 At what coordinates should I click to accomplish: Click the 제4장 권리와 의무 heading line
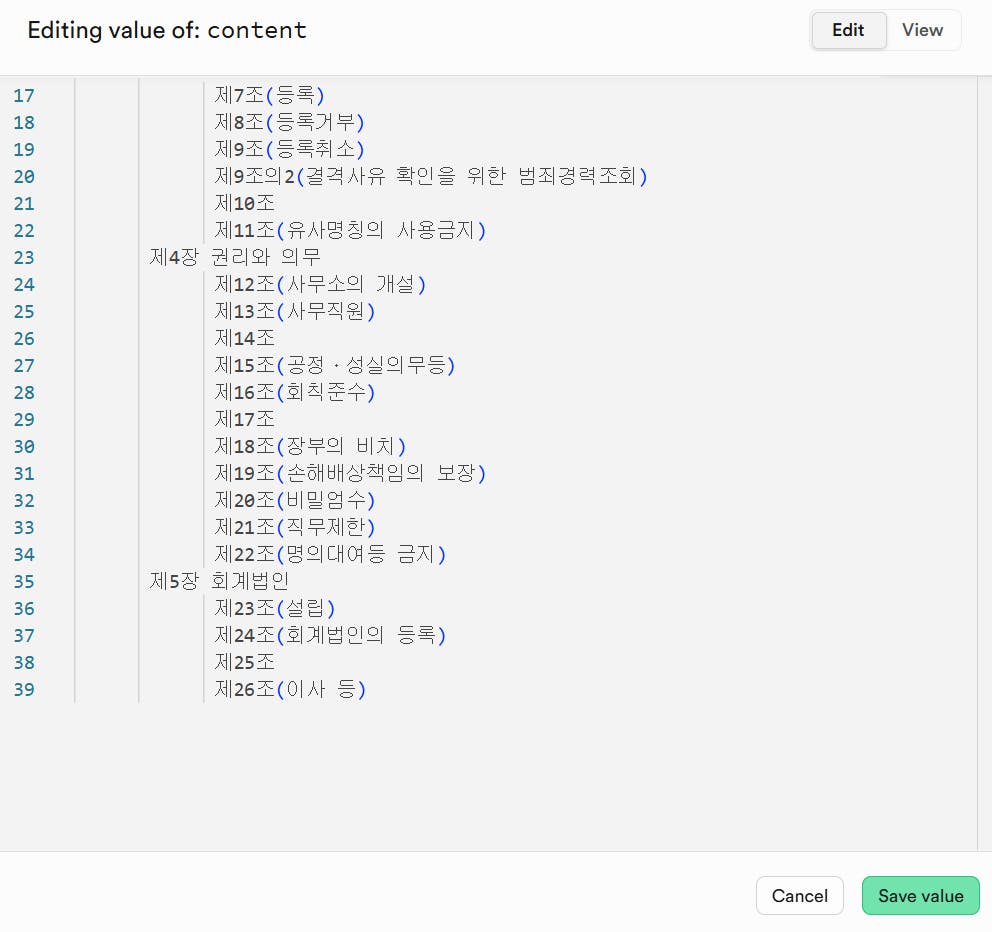pyautogui.click(x=236, y=258)
